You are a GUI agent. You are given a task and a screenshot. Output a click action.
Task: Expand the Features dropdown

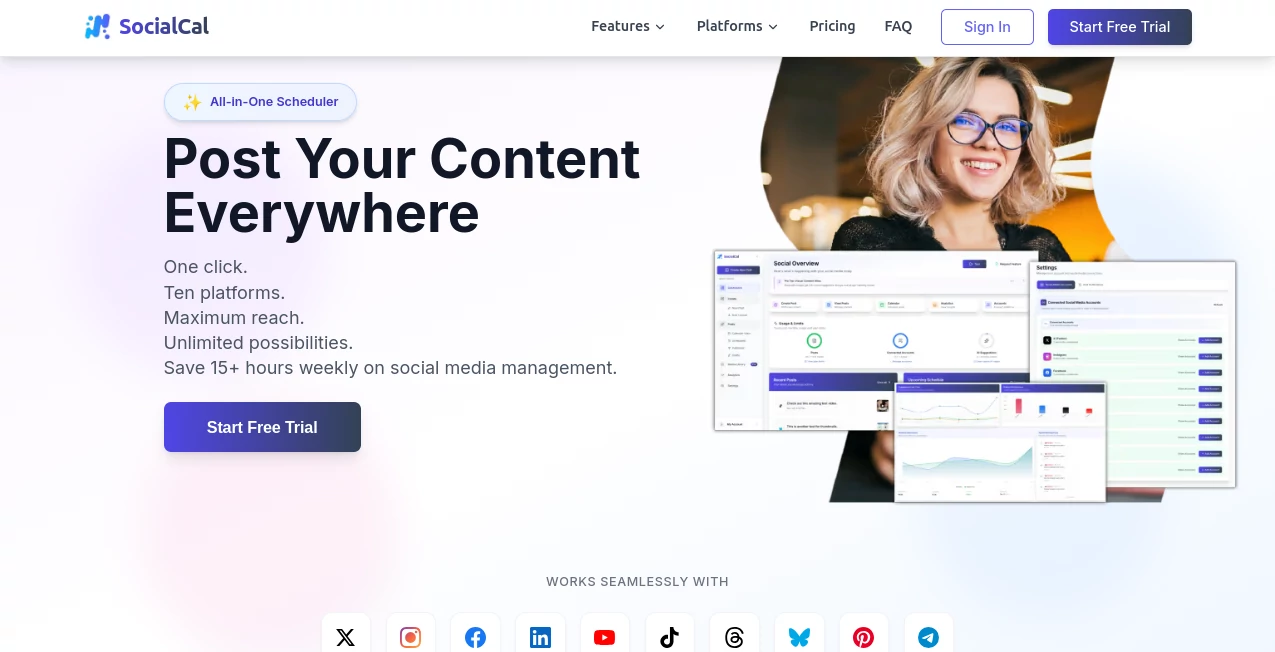620,26
